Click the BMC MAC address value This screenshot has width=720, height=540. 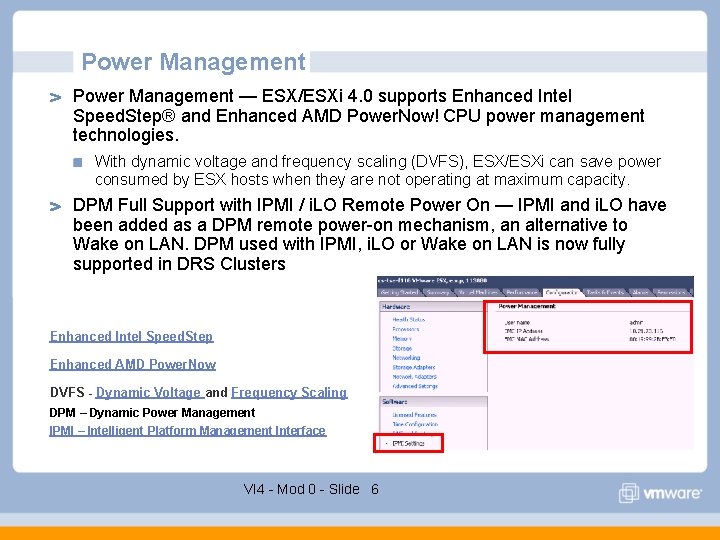tap(652, 339)
